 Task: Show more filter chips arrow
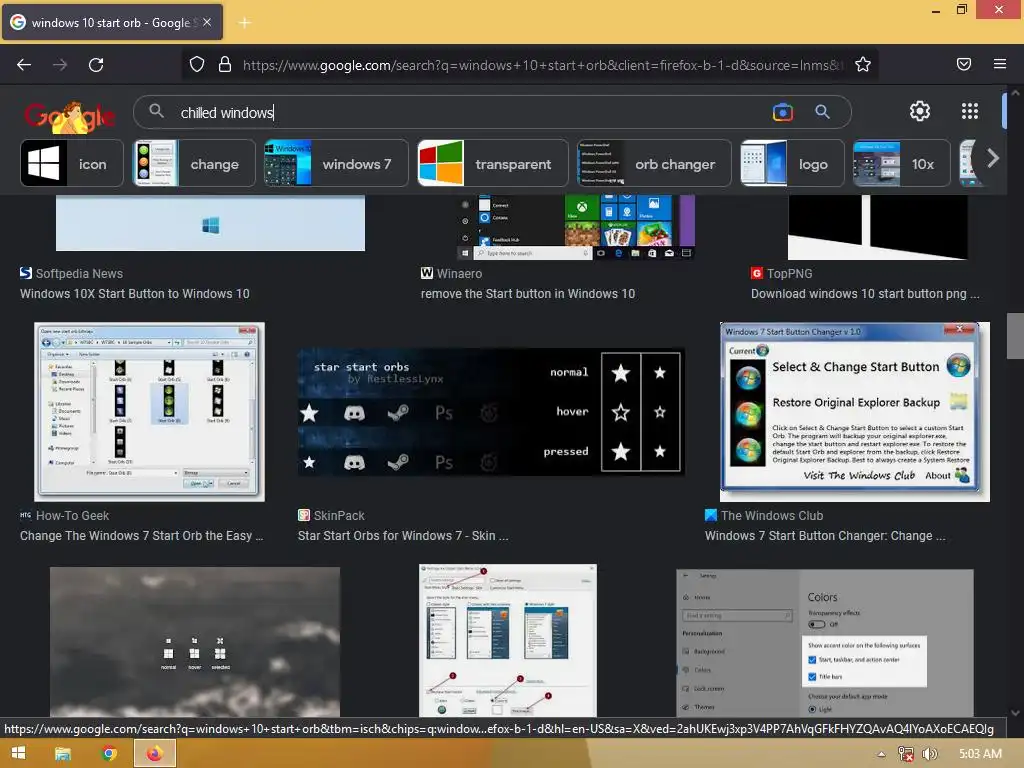(993, 158)
